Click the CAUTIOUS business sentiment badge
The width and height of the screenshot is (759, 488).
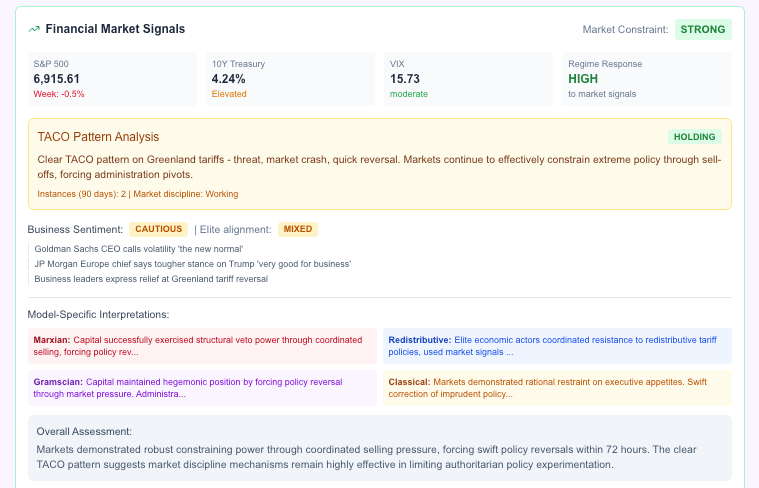[x=159, y=229]
